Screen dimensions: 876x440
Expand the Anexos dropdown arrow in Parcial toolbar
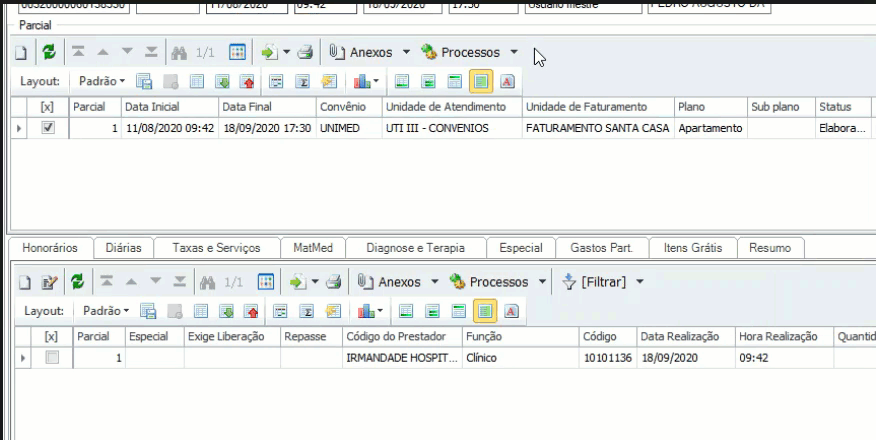(406, 52)
